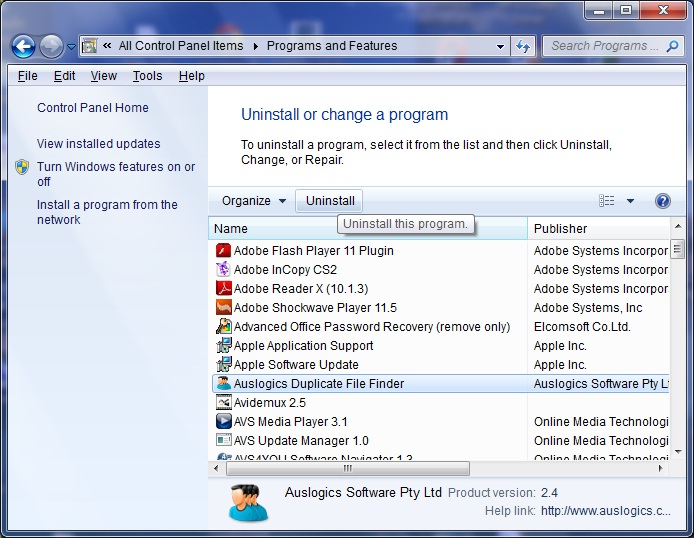Select AVS Media Player 3.1 entry
The image size is (694, 538).
point(290,422)
